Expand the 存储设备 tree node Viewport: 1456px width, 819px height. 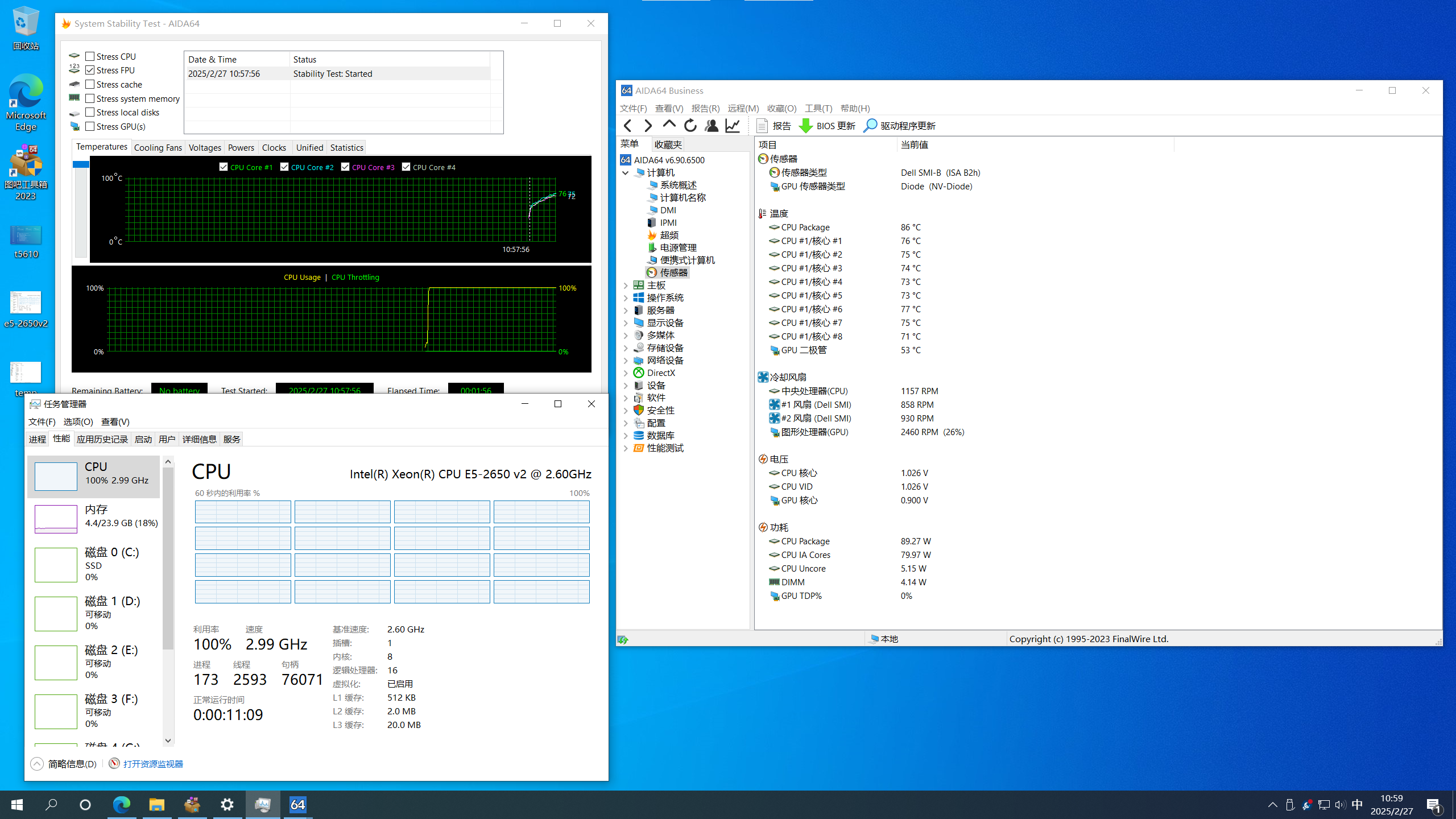point(626,348)
